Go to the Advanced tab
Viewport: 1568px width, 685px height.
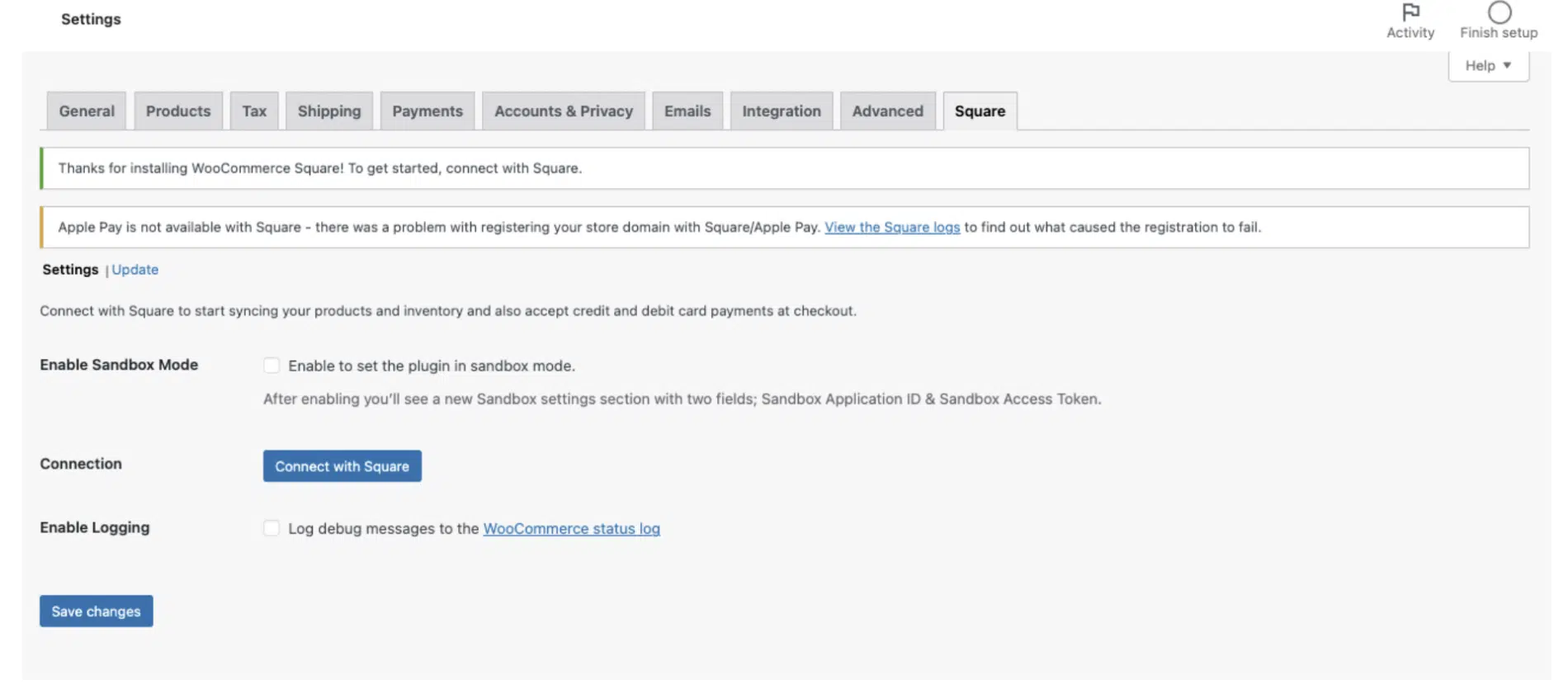pos(887,111)
